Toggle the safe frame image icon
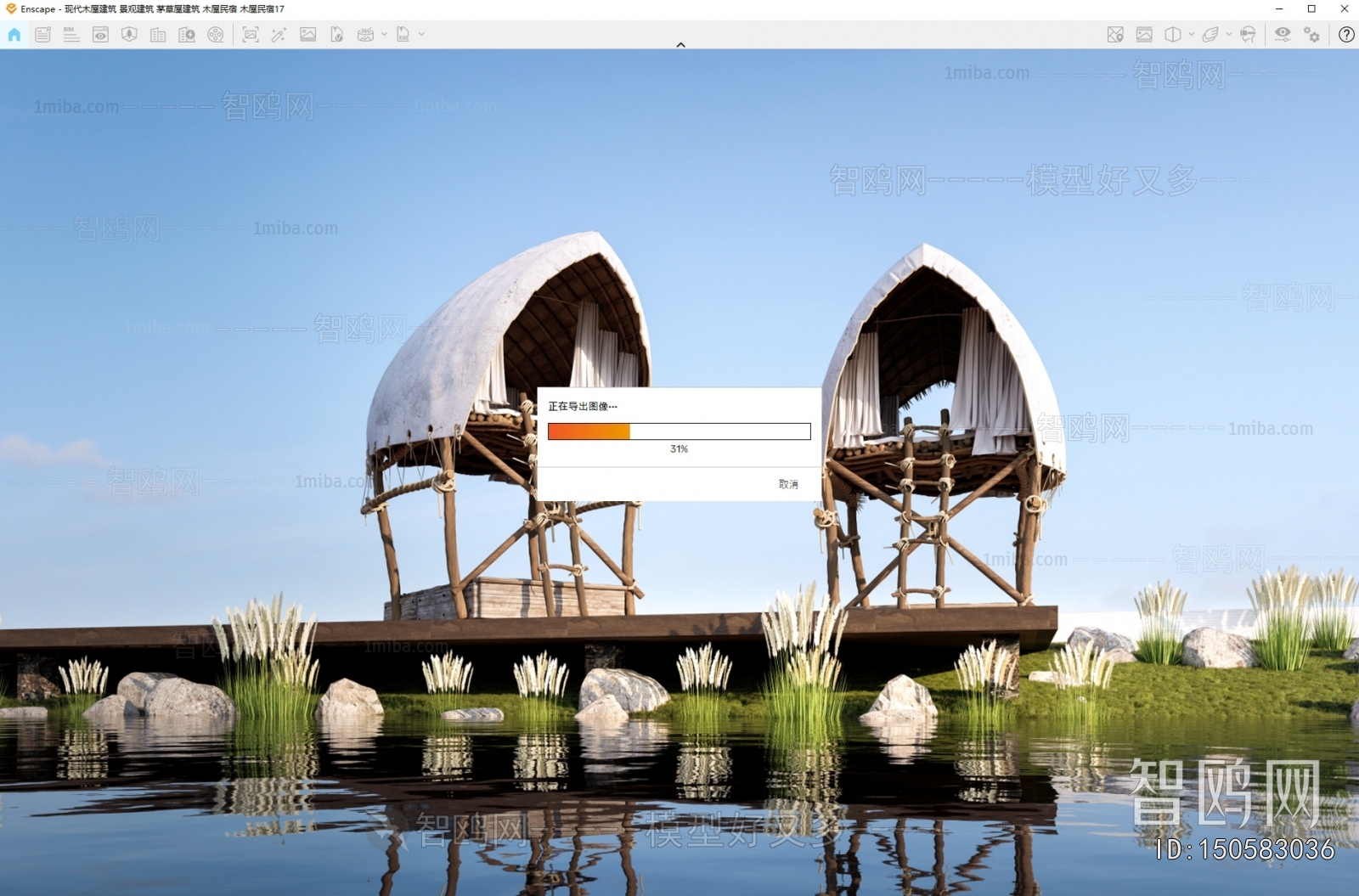 pyautogui.click(x=1144, y=35)
